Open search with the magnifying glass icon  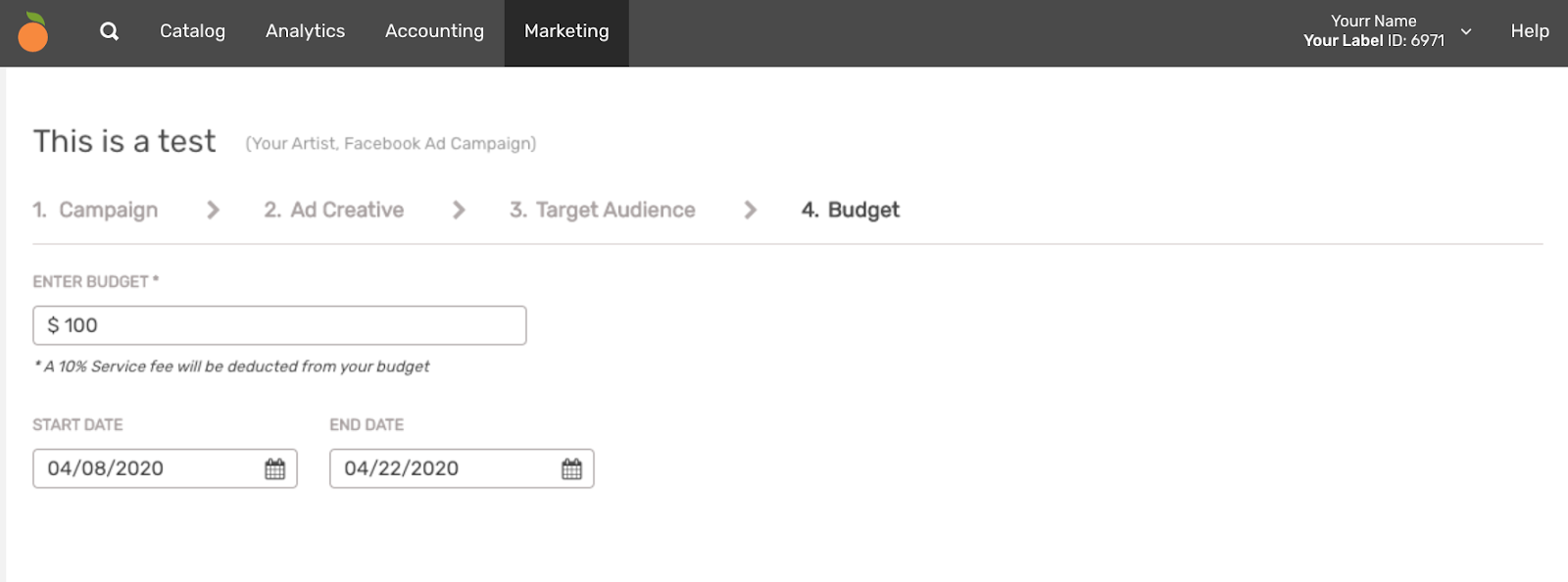pyautogui.click(x=109, y=31)
